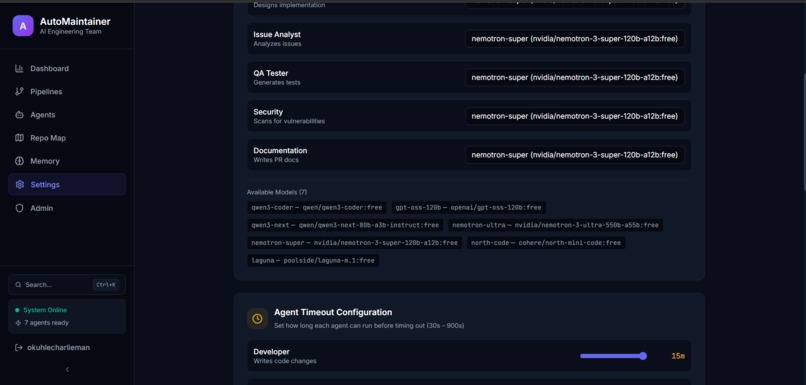806x385 pixels.
Task: Click the "Security" row label
Action: tap(268, 112)
